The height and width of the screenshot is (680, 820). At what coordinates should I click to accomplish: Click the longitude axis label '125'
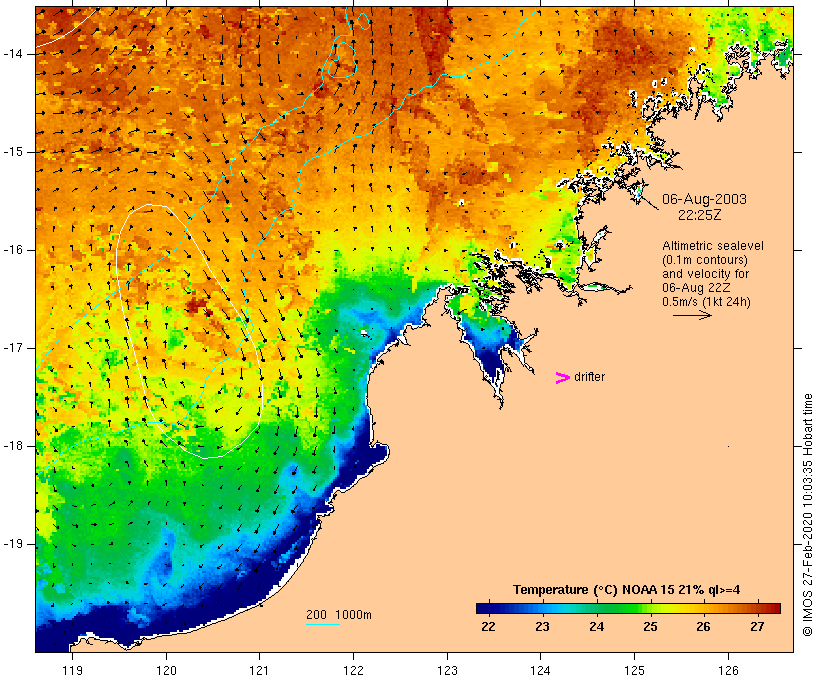[x=634, y=670]
